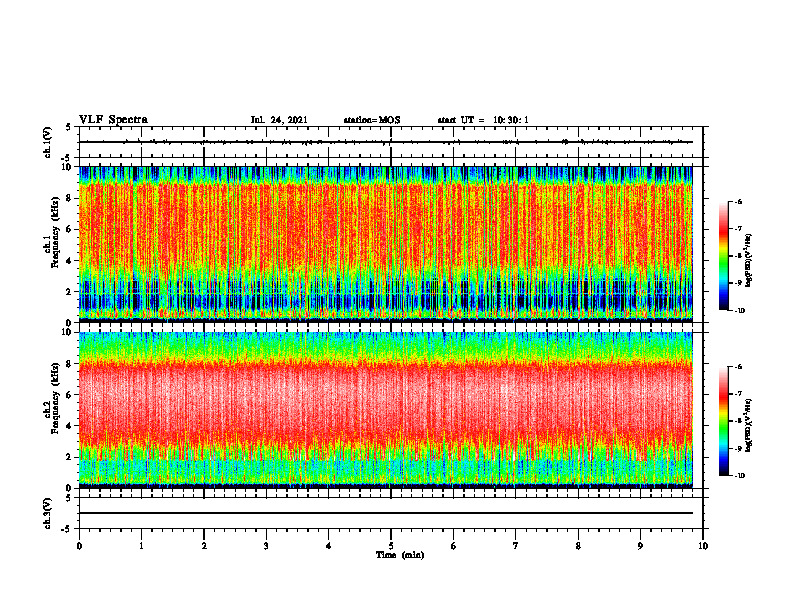Click the "station=MOS" header label
The height and width of the screenshot is (612, 792).
pos(372,120)
